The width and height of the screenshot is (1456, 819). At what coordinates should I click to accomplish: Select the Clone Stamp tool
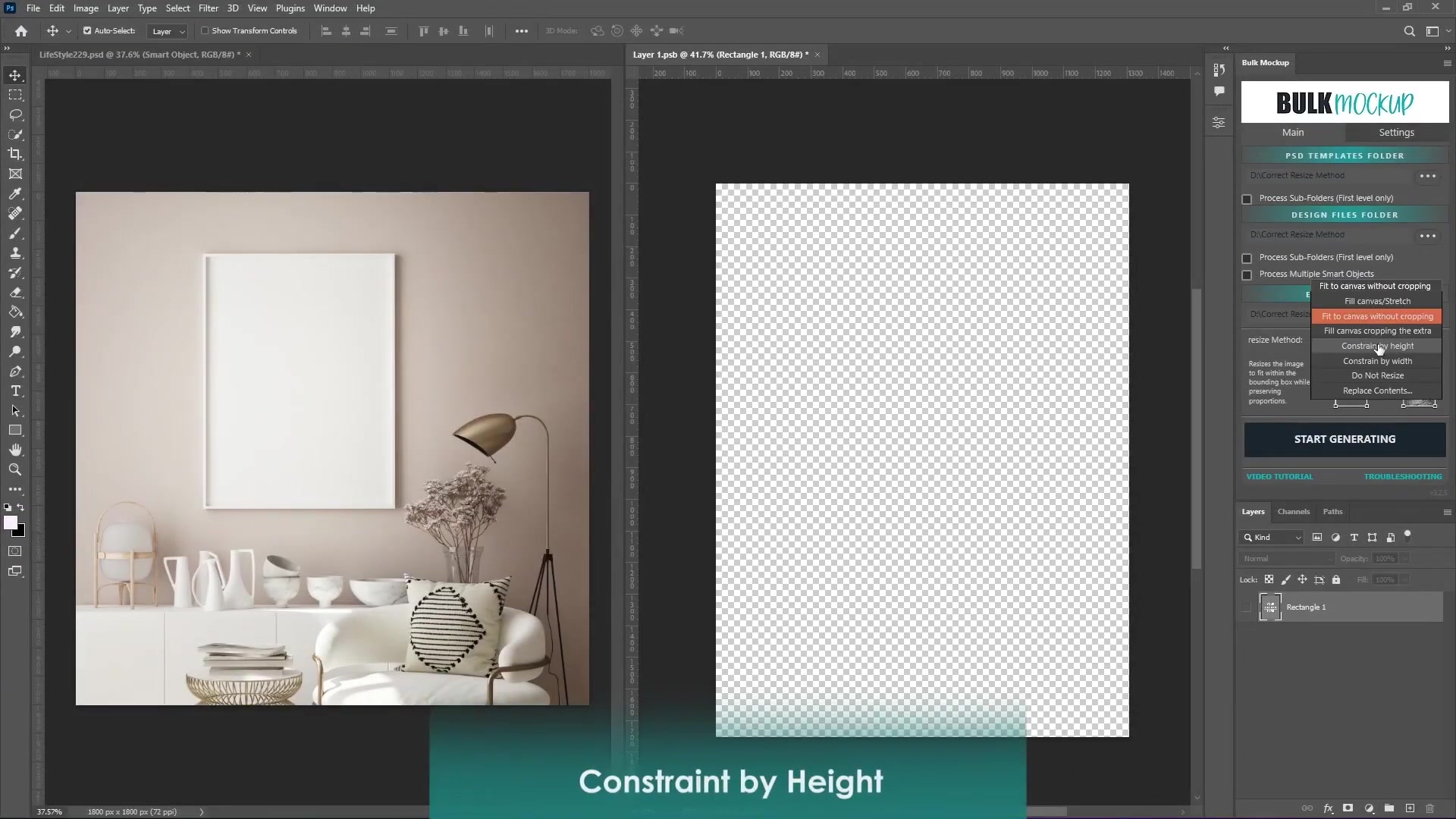(15, 253)
